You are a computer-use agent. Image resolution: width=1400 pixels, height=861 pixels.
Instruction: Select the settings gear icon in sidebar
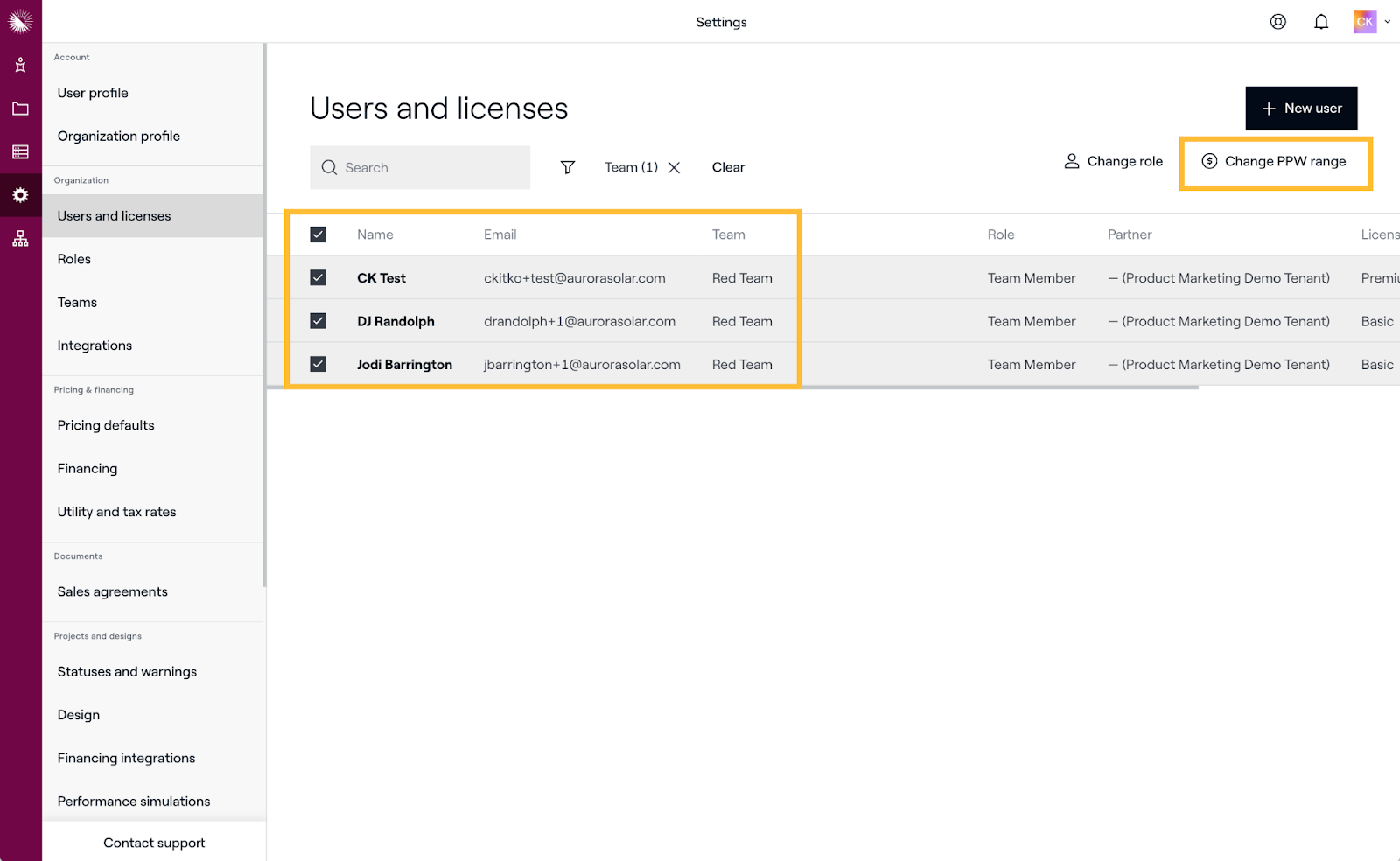tap(20, 195)
